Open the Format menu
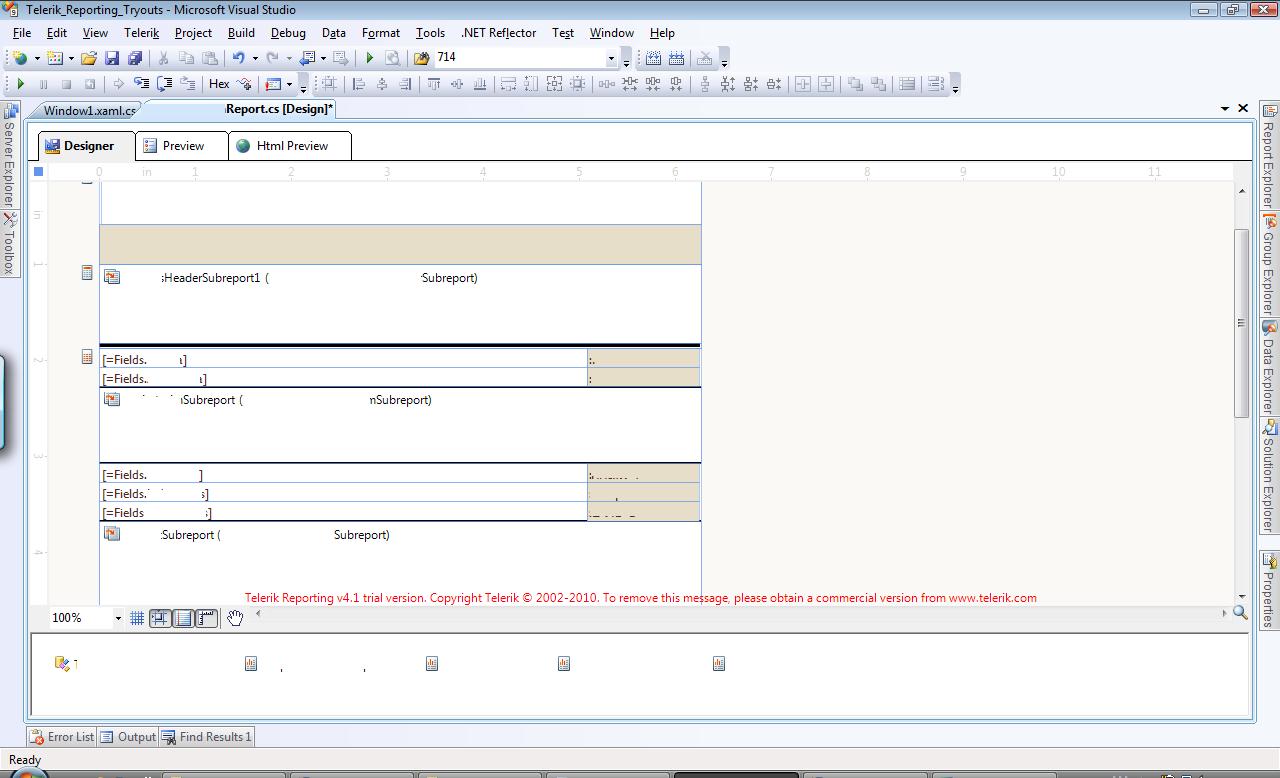This screenshot has width=1280, height=778. (x=381, y=33)
